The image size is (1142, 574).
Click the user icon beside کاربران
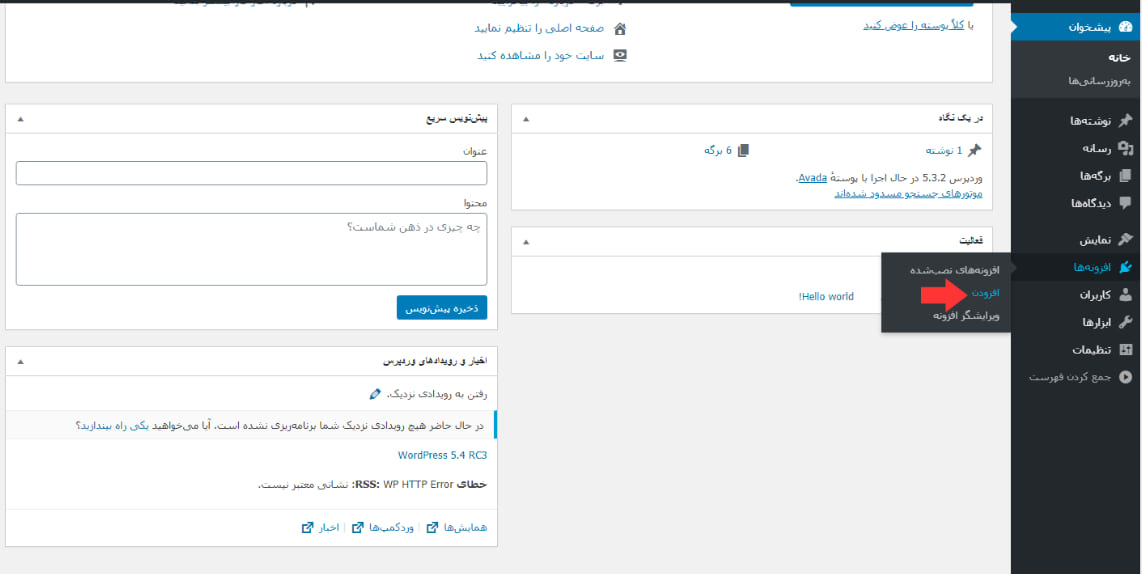pyautogui.click(x=1125, y=295)
